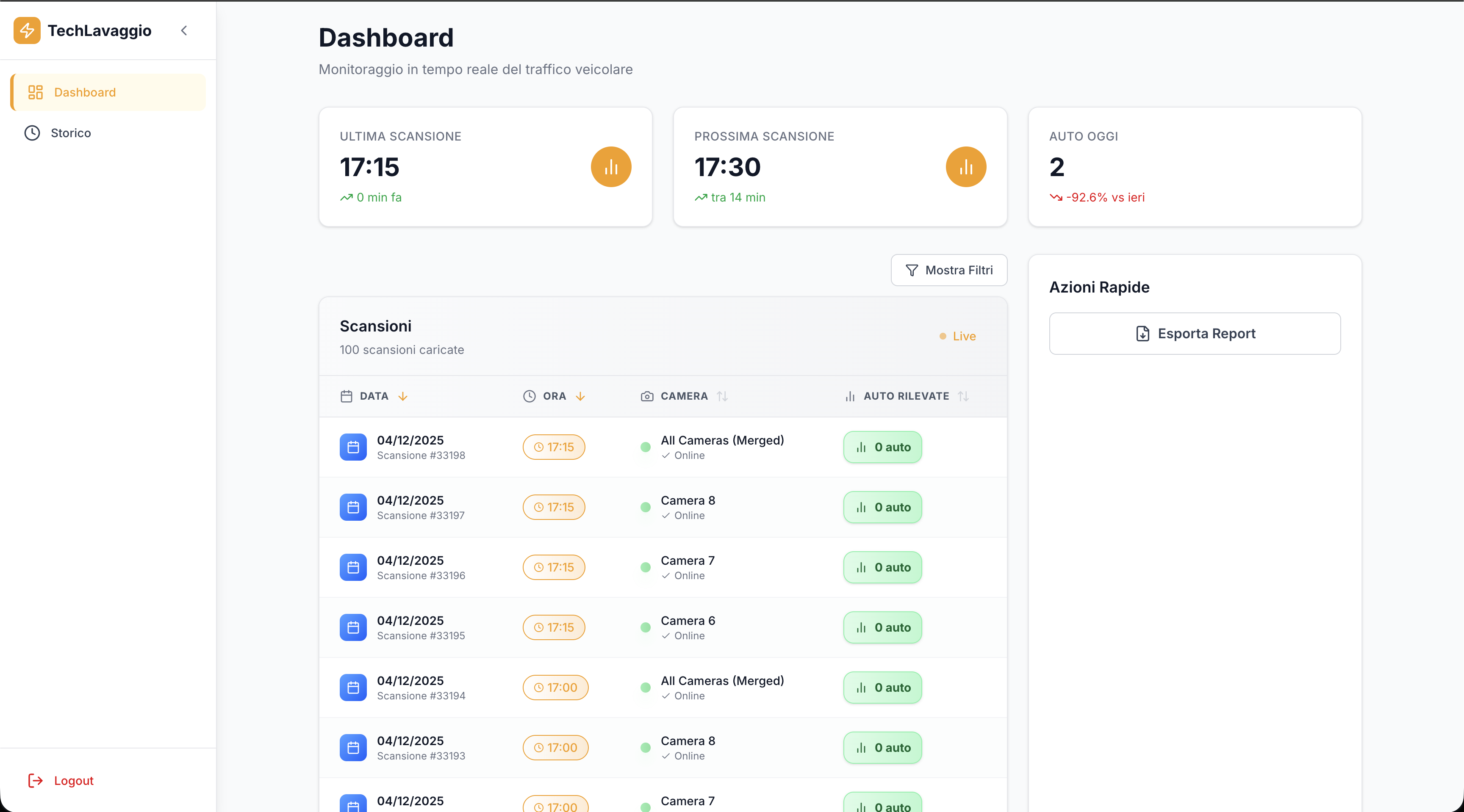Image resolution: width=1464 pixels, height=812 pixels.
Task: Click the bar chart icon in AUTO RILEVATE header
Action: [x=849, y=396]
